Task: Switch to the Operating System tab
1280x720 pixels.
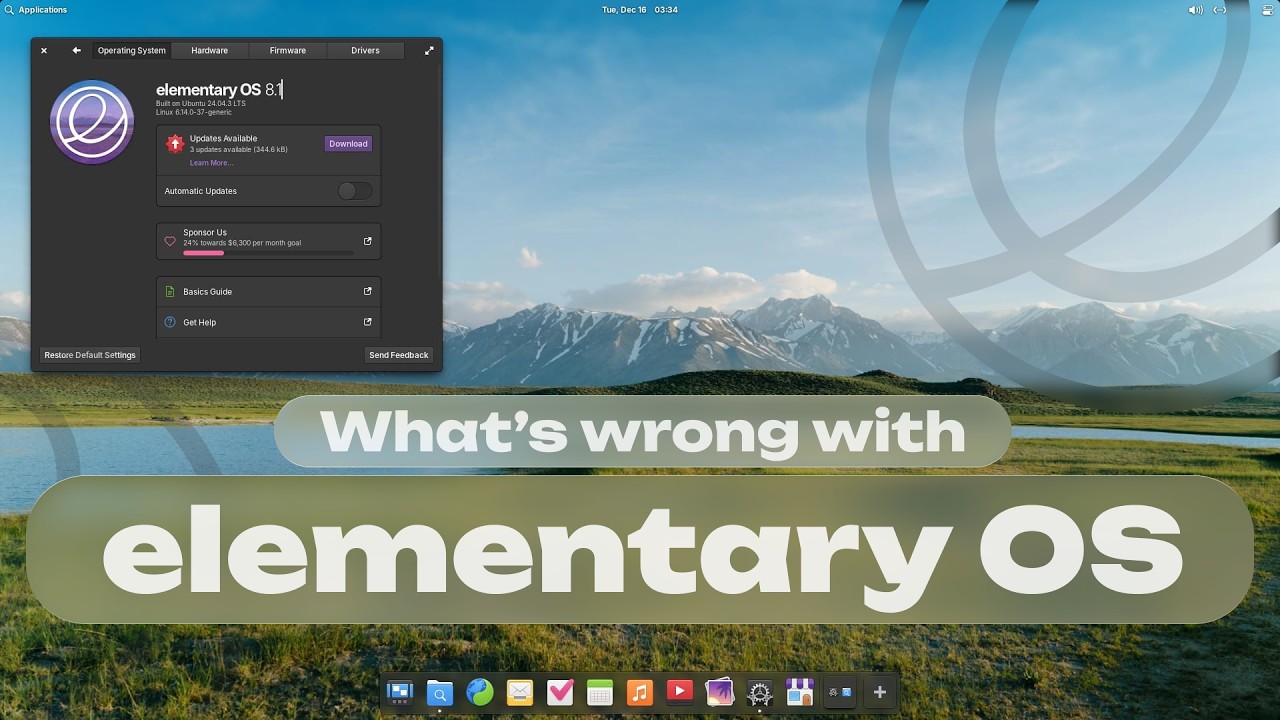Action: pos(131,50)
